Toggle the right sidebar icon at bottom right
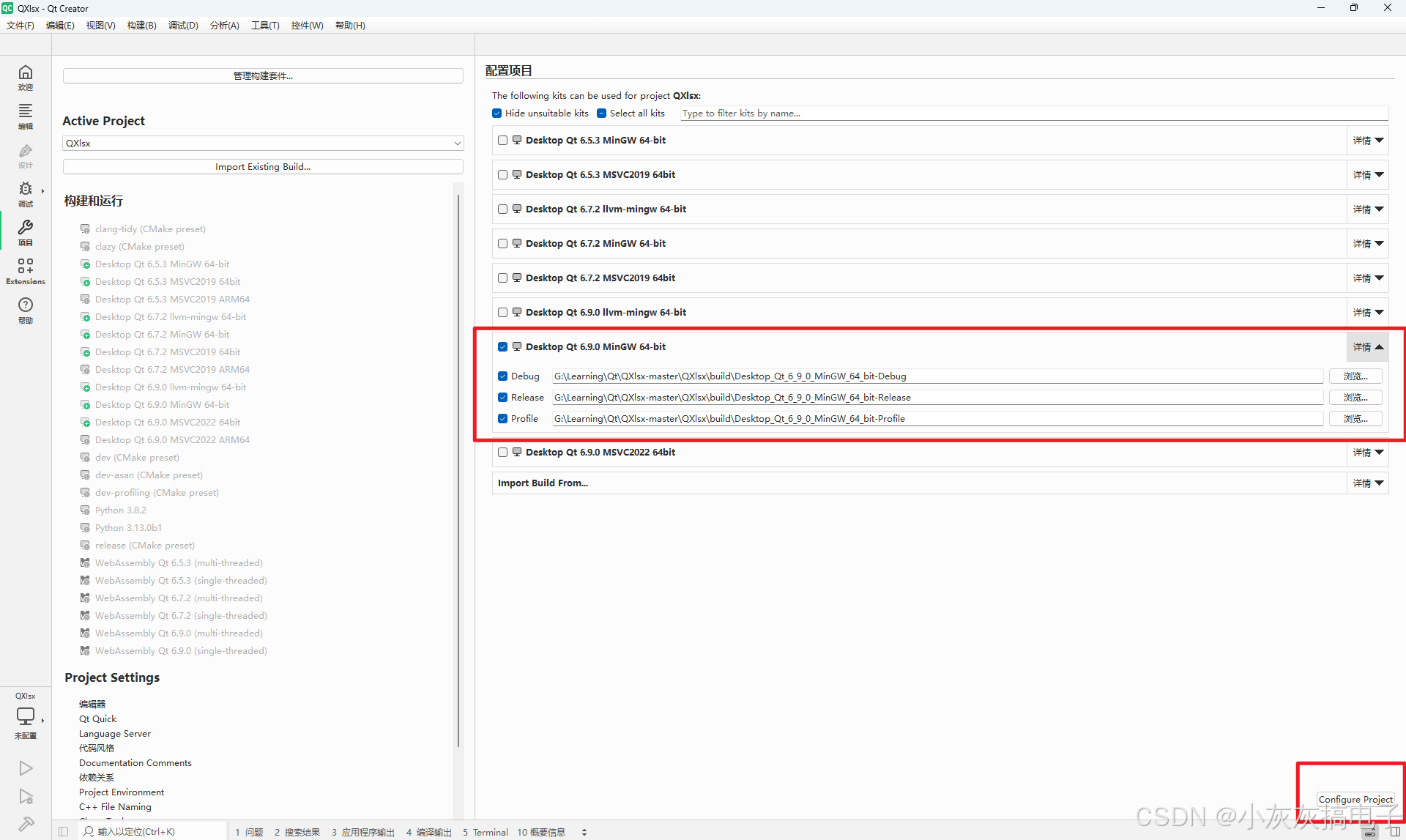The image size is (1406, 840). tap(1395, 832)
